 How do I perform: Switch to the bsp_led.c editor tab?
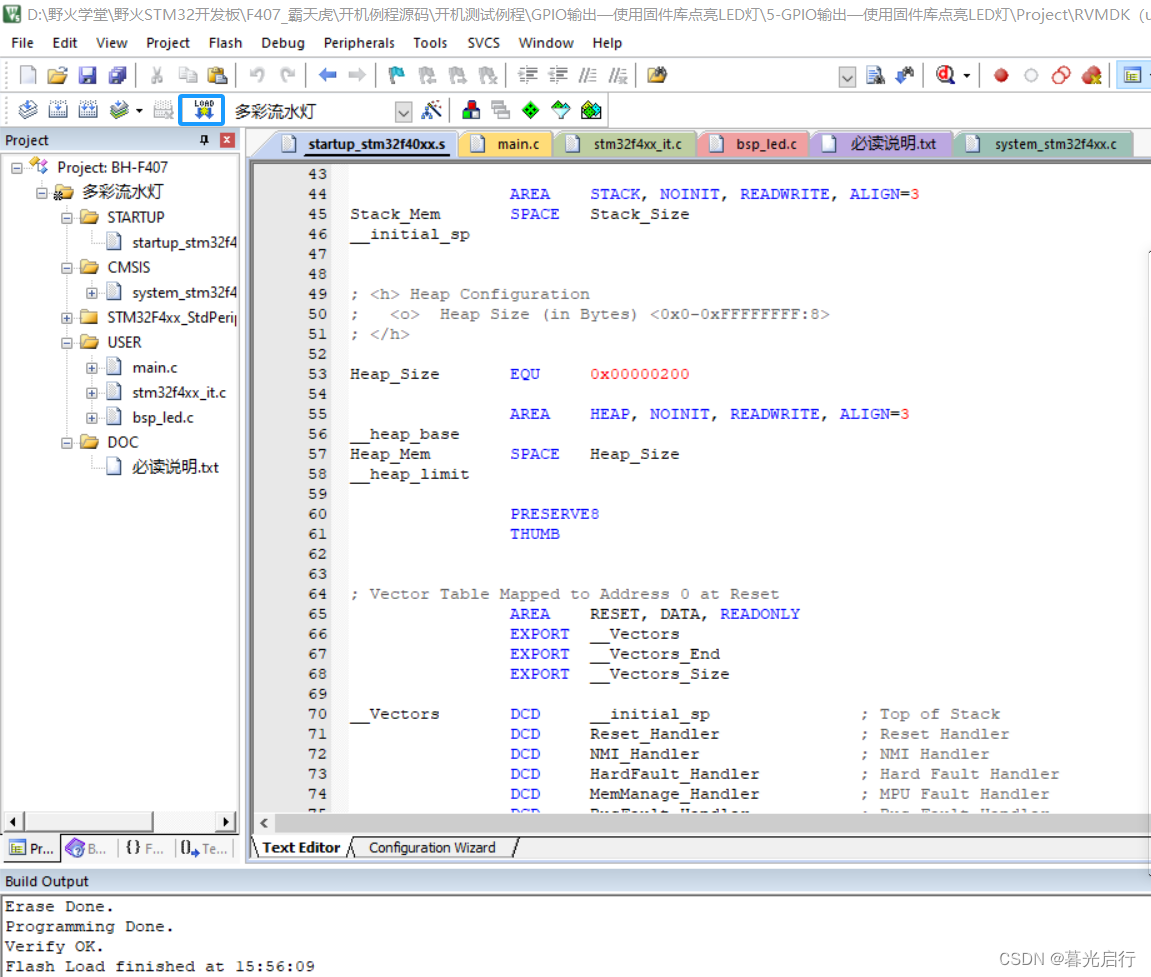click(755, 144)
